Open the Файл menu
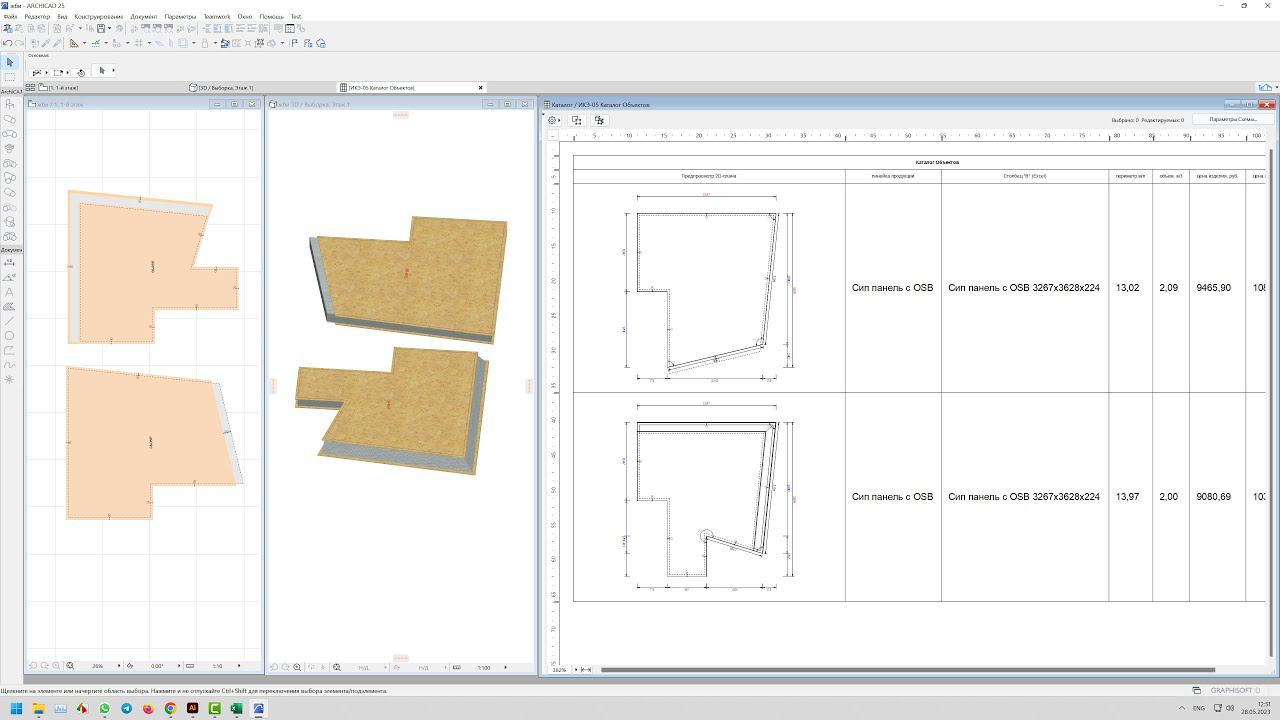 [10, 17]
